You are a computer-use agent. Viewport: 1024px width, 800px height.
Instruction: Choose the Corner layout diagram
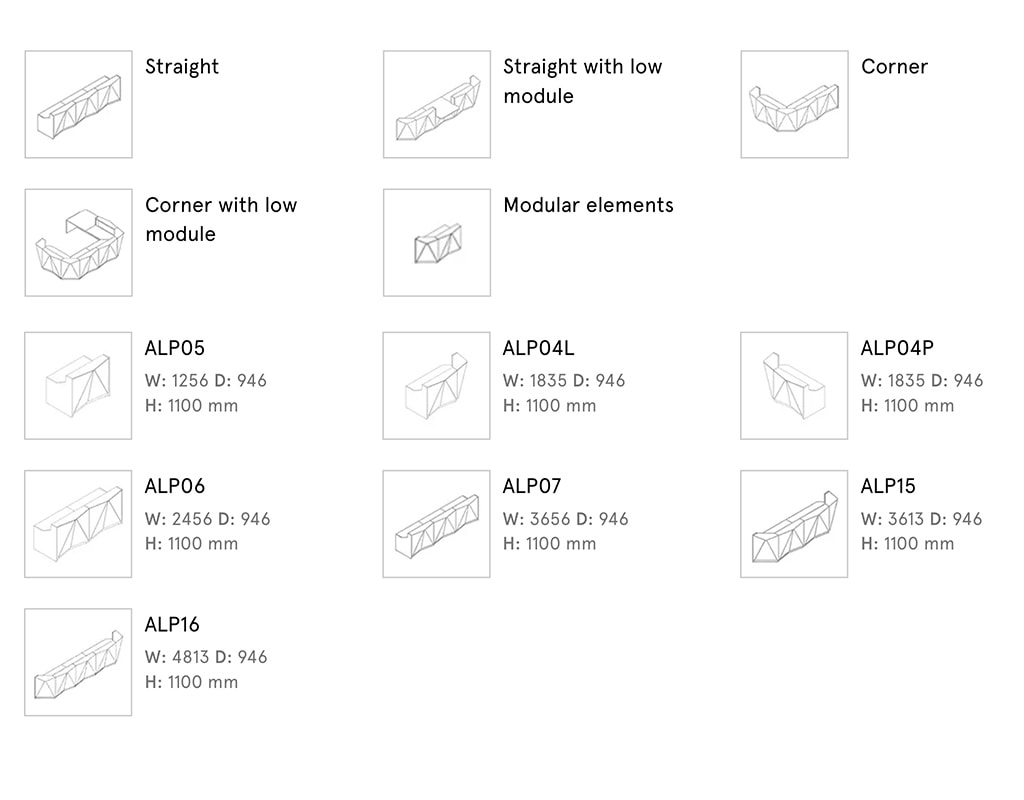click(794, 104)
